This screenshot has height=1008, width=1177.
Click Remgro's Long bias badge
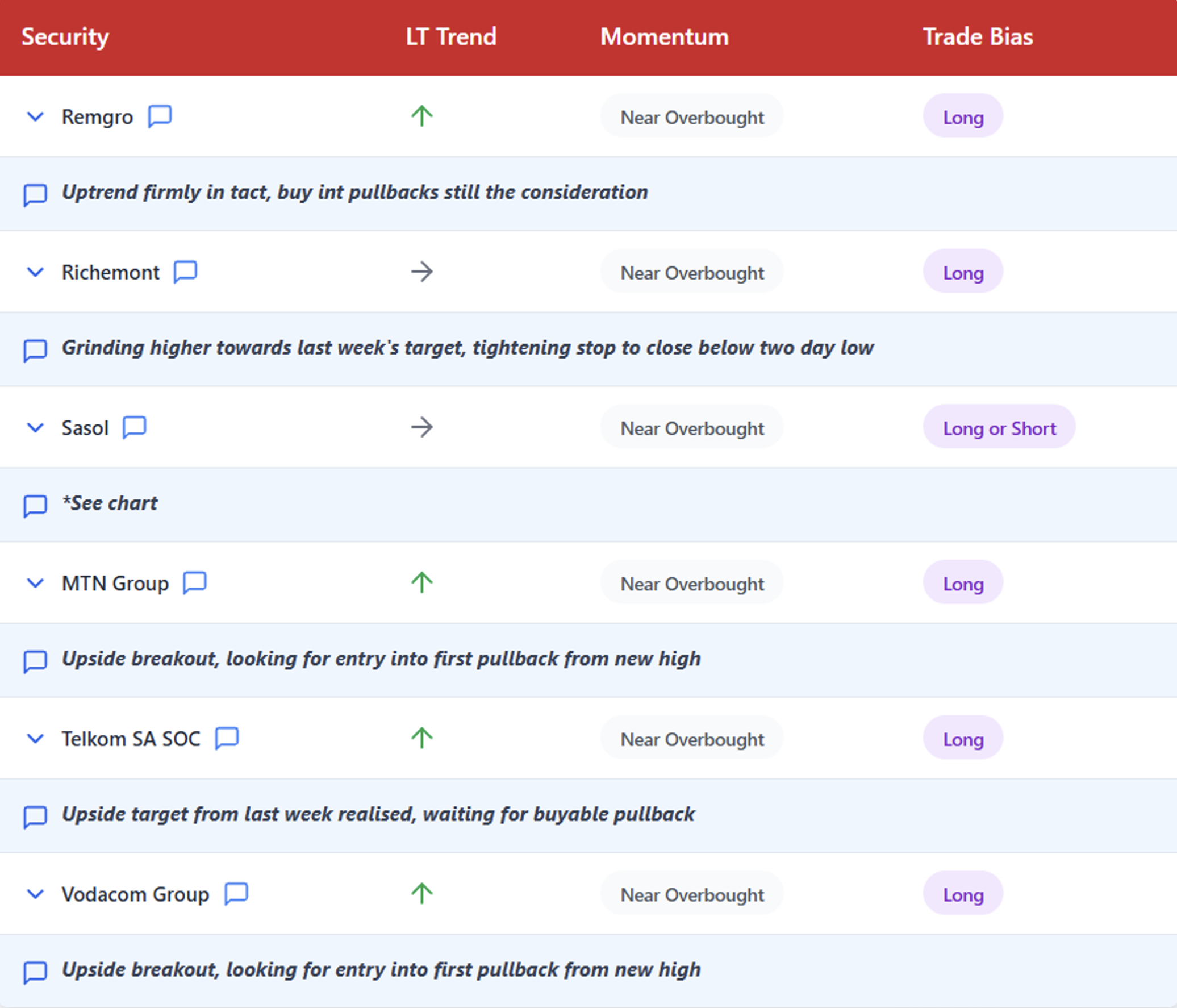coord(963,116)
